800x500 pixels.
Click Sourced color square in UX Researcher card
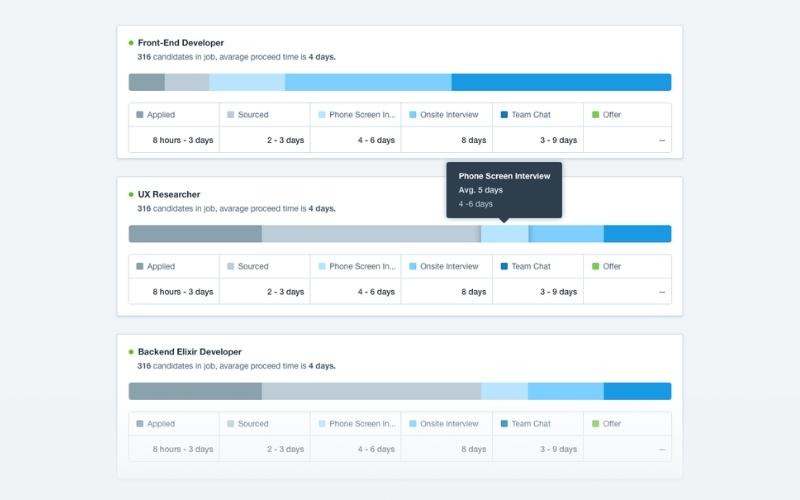231,267
